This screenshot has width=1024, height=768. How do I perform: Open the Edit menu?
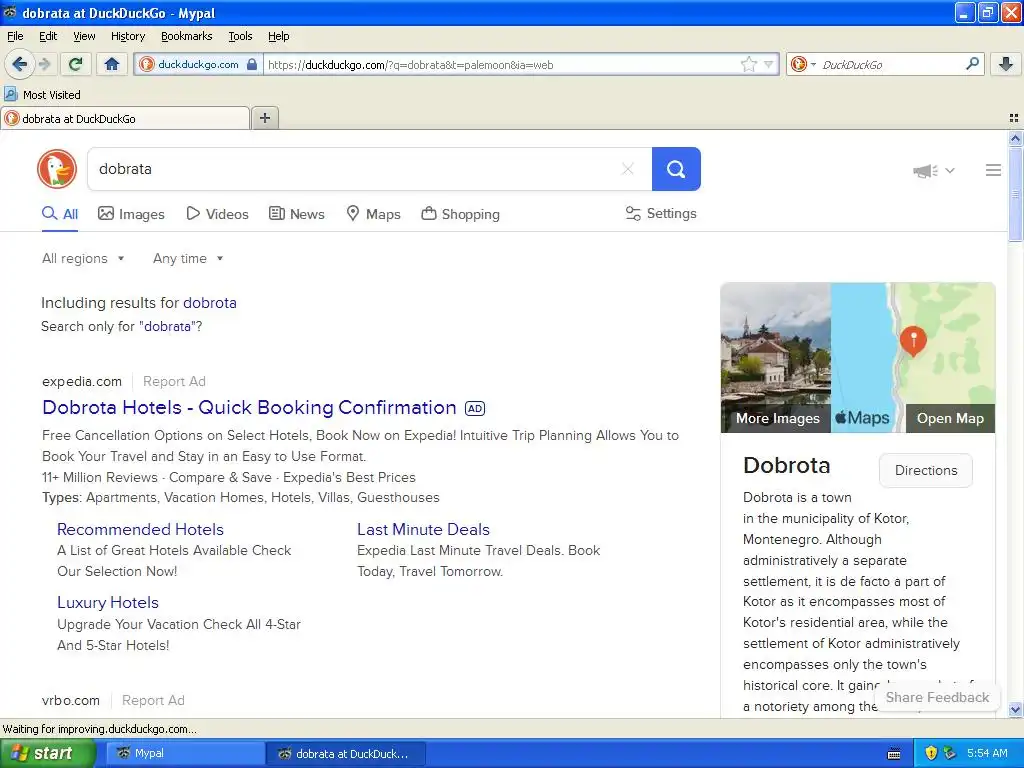coord(48,36)
